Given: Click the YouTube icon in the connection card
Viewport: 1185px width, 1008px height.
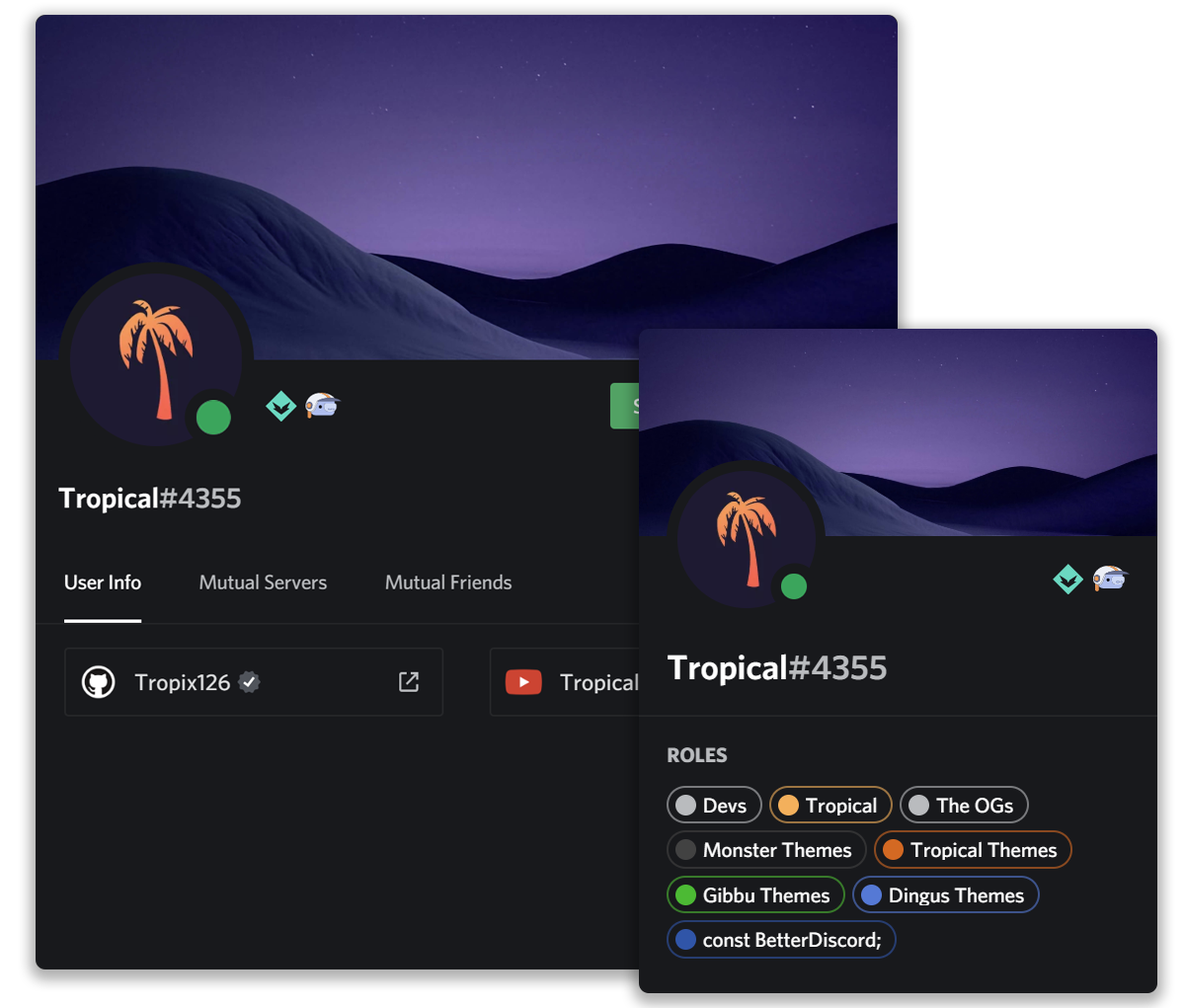Looking at the screenshot, I should tap(523, 682).
